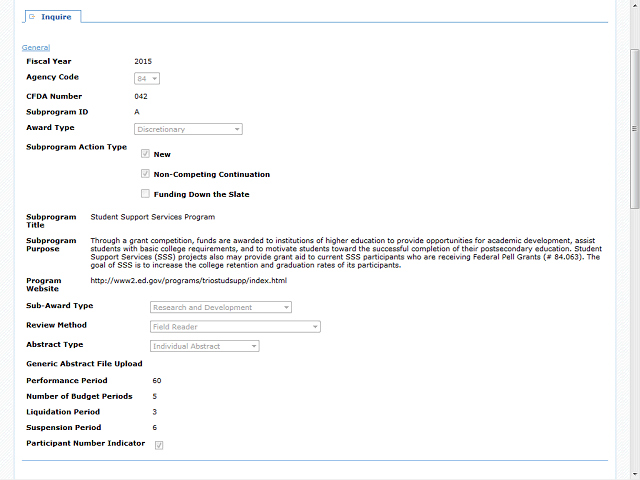Click the Performance Period label

click(x=67, y=380)
